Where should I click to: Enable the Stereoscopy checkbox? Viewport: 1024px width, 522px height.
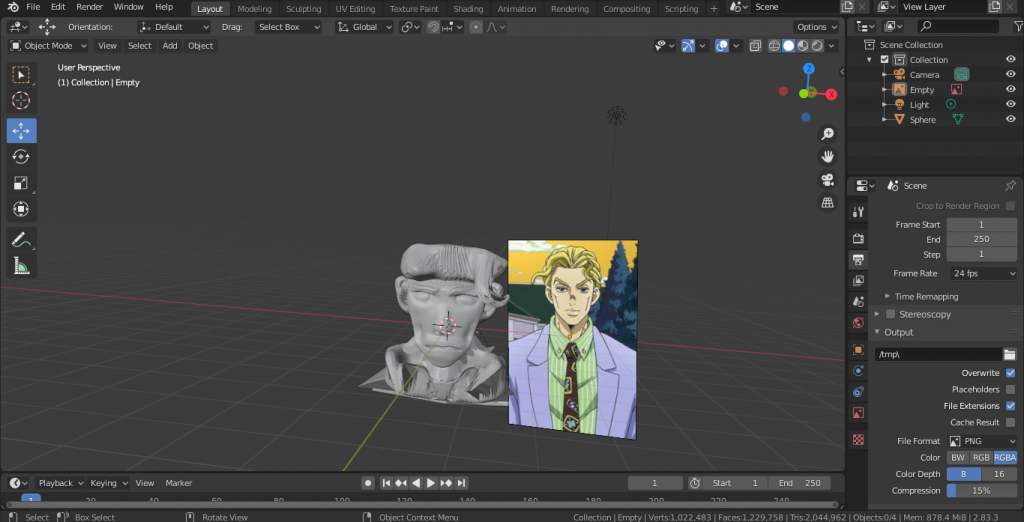click(890, 314)
